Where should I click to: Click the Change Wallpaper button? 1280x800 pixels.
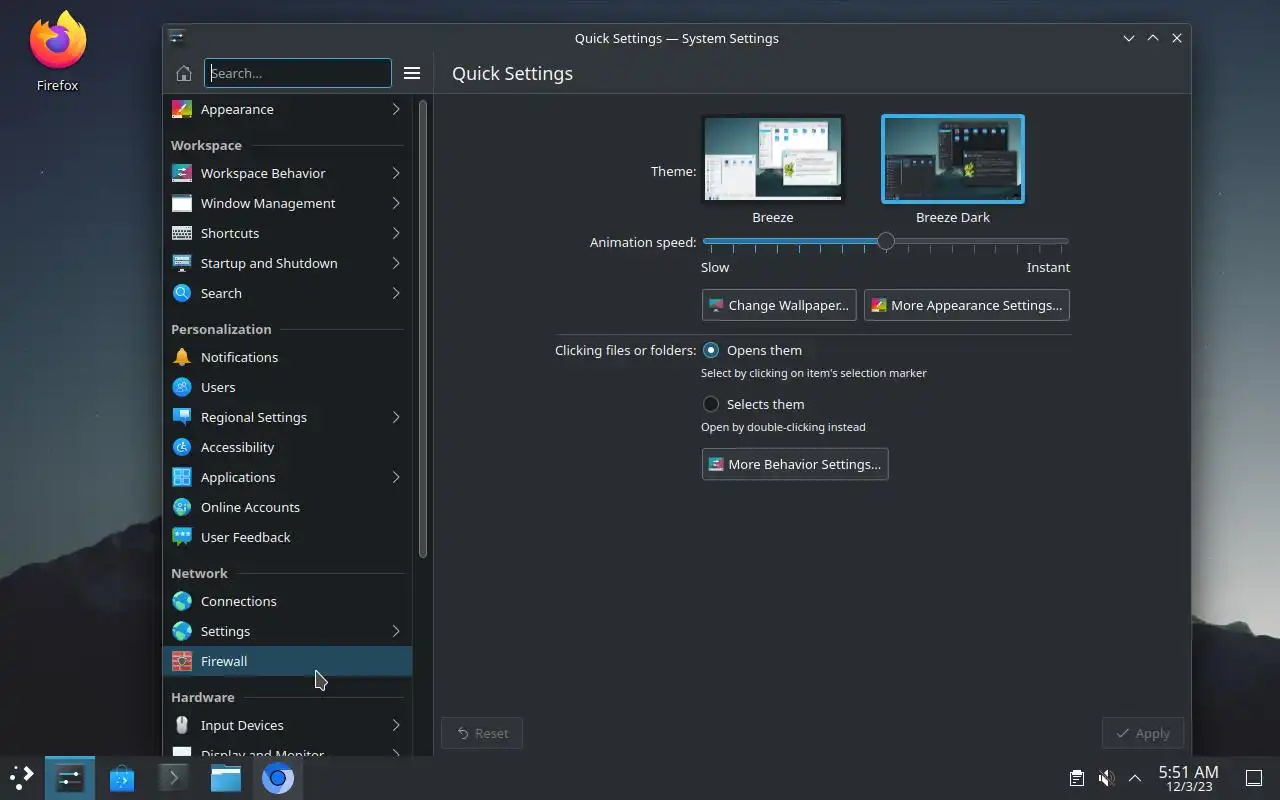[x=779, y=305]
